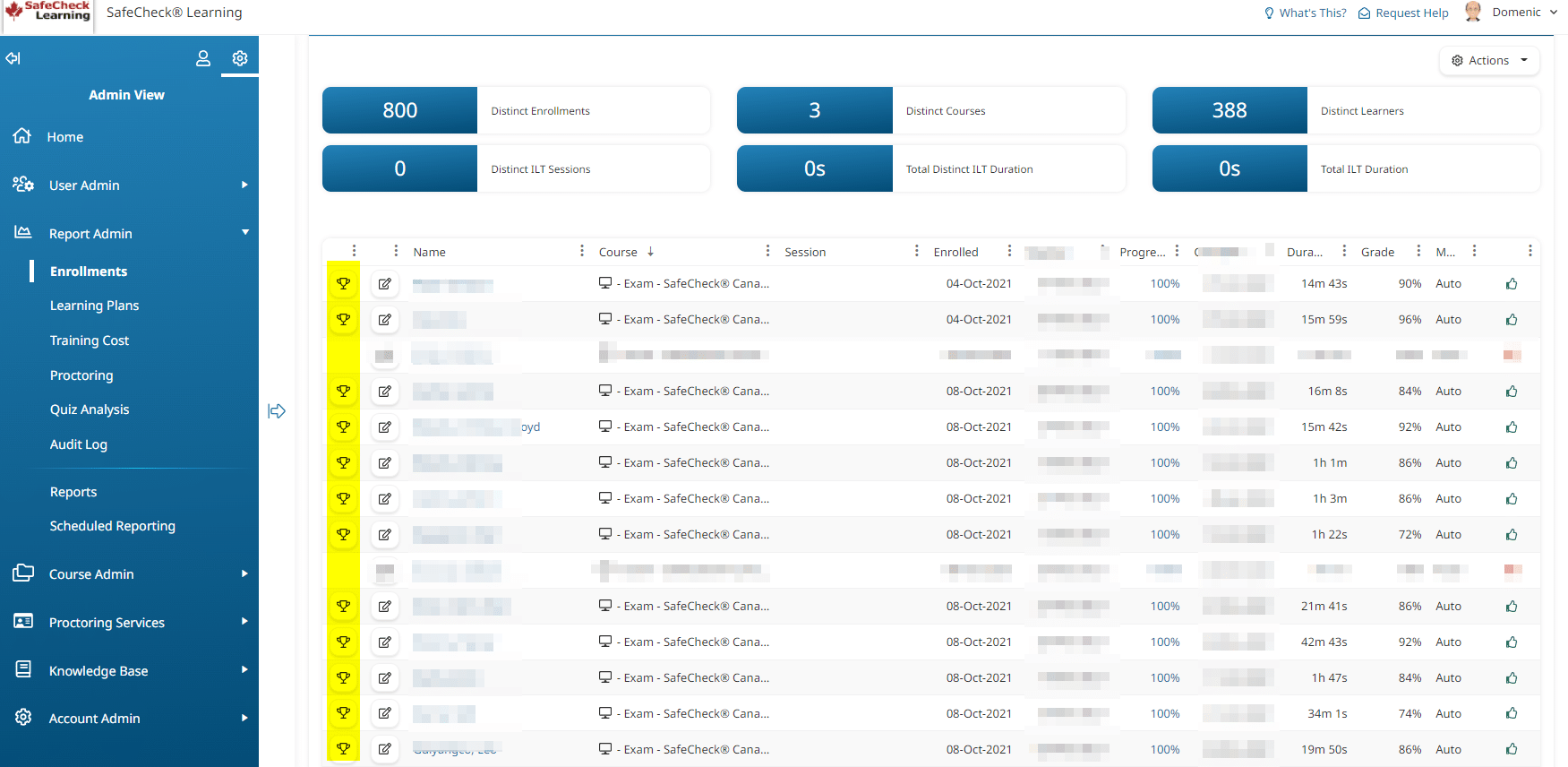Click the Knowledge Base book icon
Viewport: 1568px width, 767px height.
coord(23,669)
